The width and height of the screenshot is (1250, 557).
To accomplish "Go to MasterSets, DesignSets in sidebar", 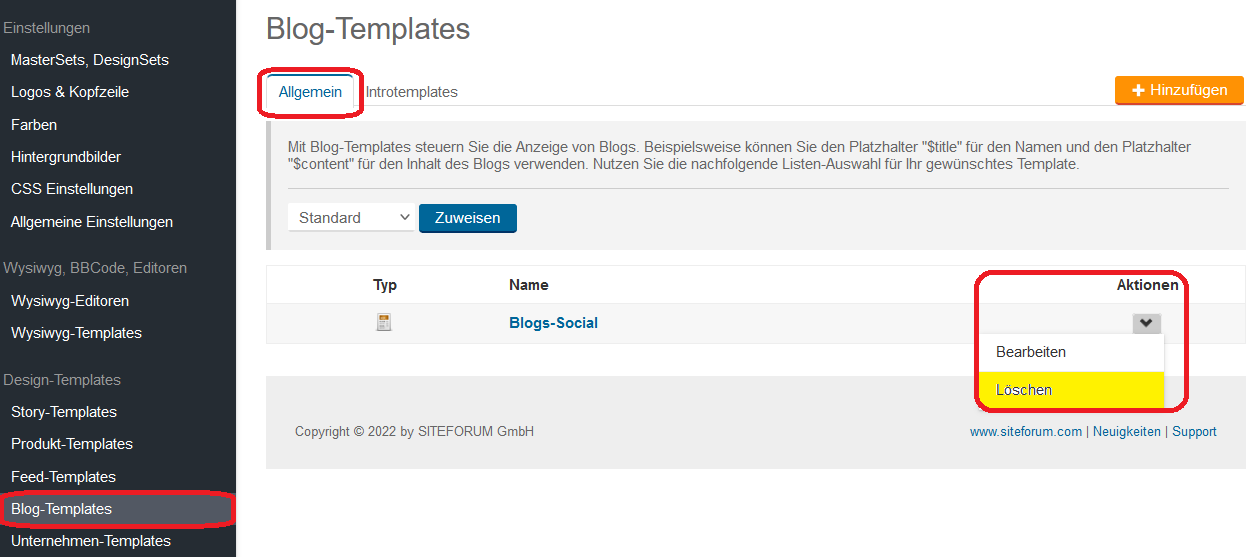I will pyautogui.click(x=90, y=60).
